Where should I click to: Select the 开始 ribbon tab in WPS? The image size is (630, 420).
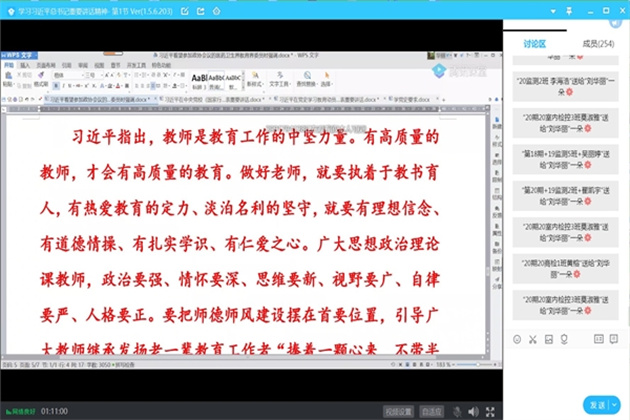pyautogui.click(x=9, y=65)
